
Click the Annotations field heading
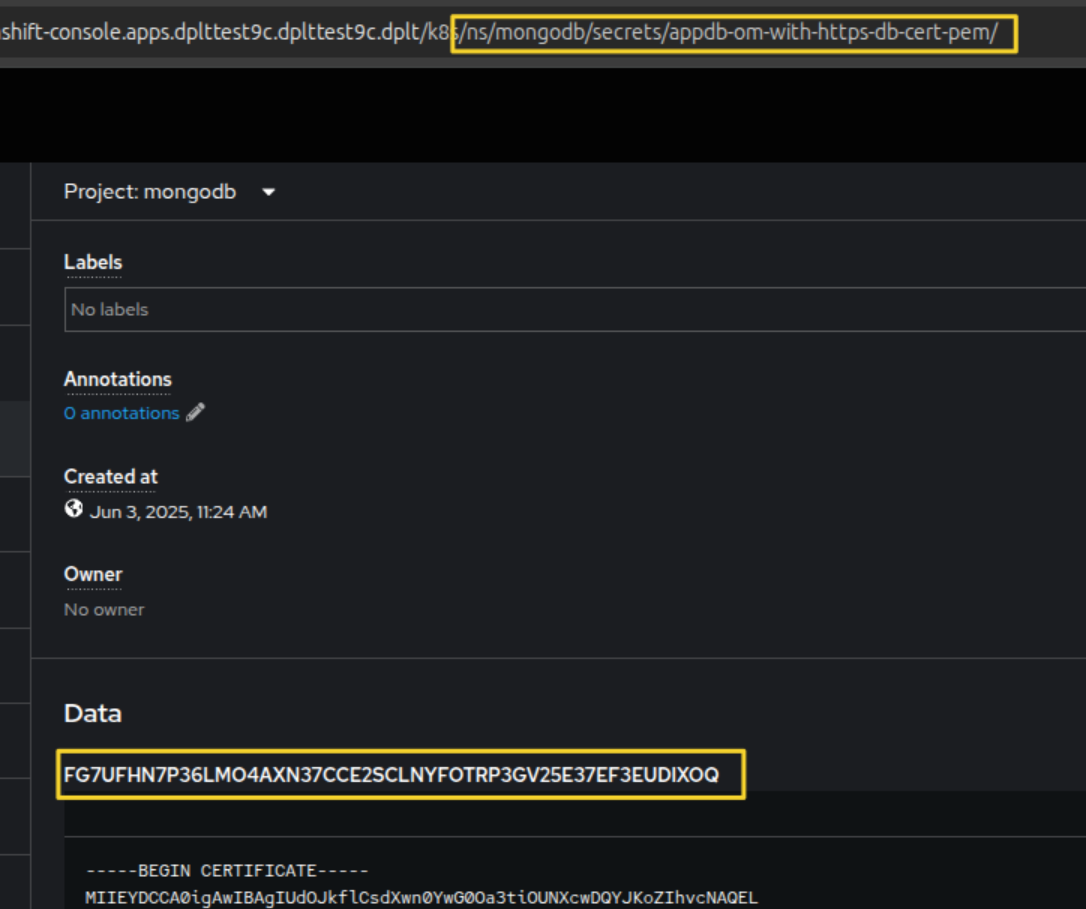click(x=117, y=380)
